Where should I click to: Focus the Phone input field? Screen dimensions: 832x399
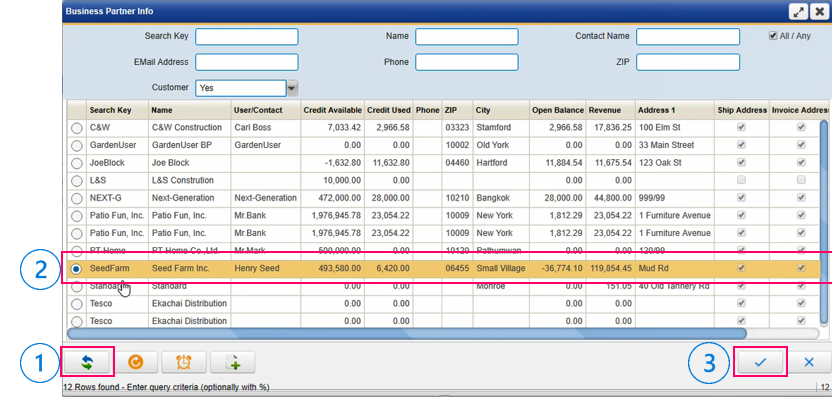click(x=466, y=62)
